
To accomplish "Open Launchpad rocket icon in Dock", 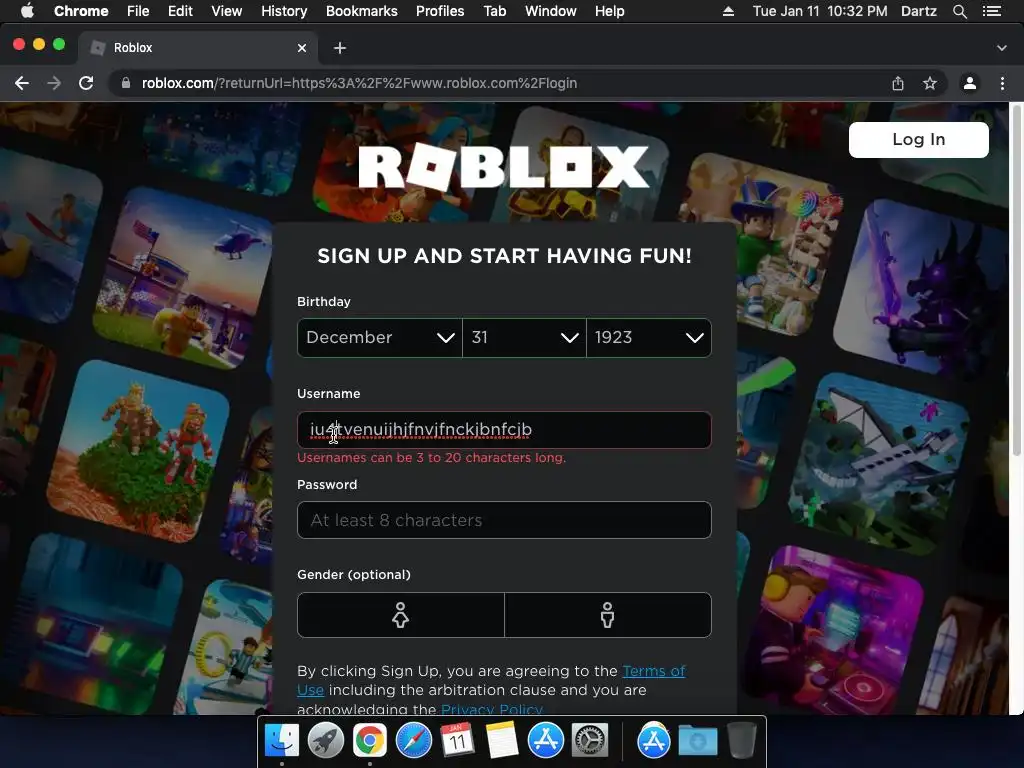I will 326,741.
